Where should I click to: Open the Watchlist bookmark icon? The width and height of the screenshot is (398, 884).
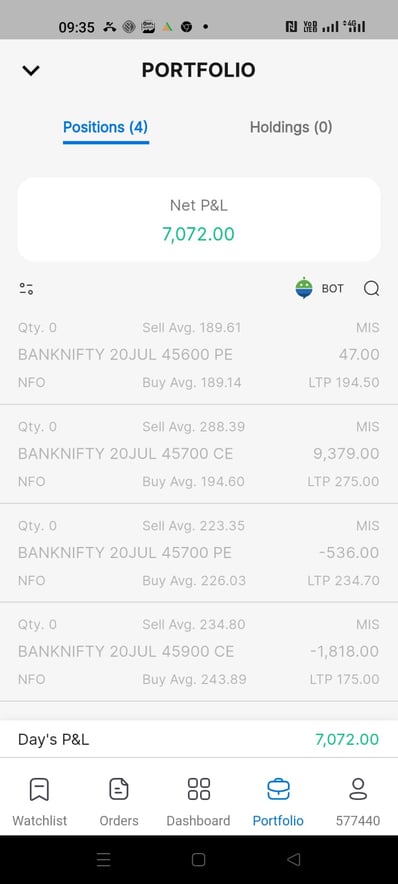click(39, 789)
